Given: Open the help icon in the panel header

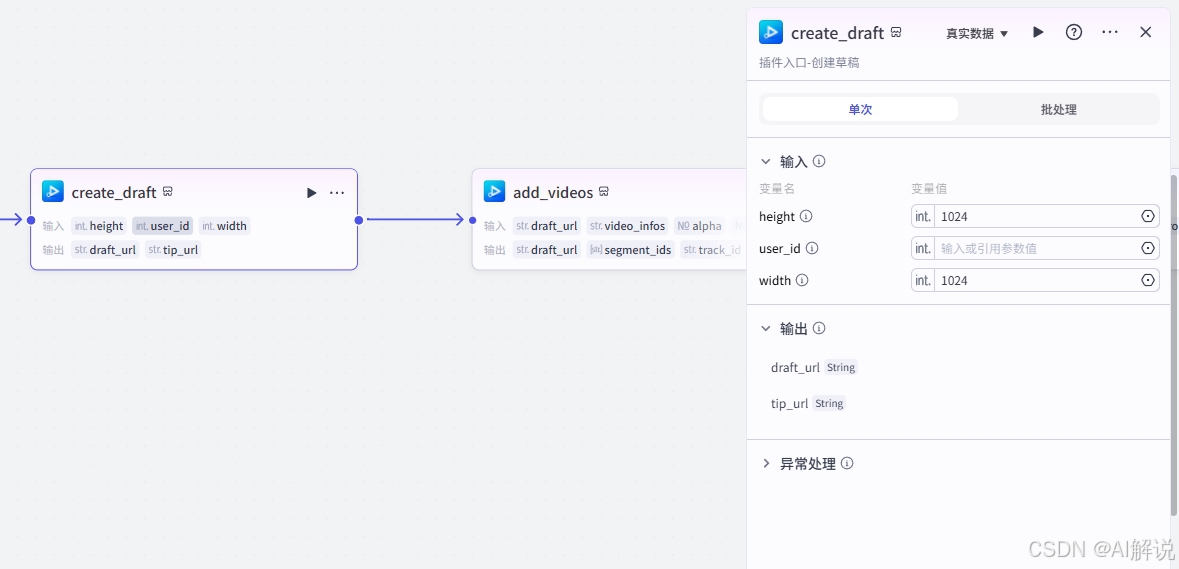Looking at the screenshot, I should pos(1074,32).
